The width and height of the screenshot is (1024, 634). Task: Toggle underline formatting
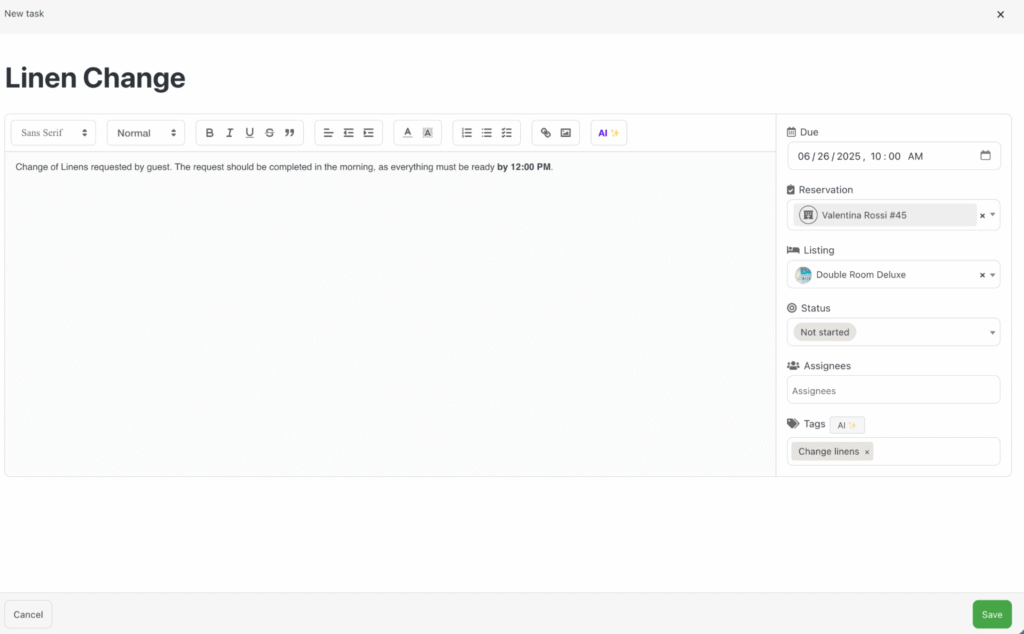(249, 133)
